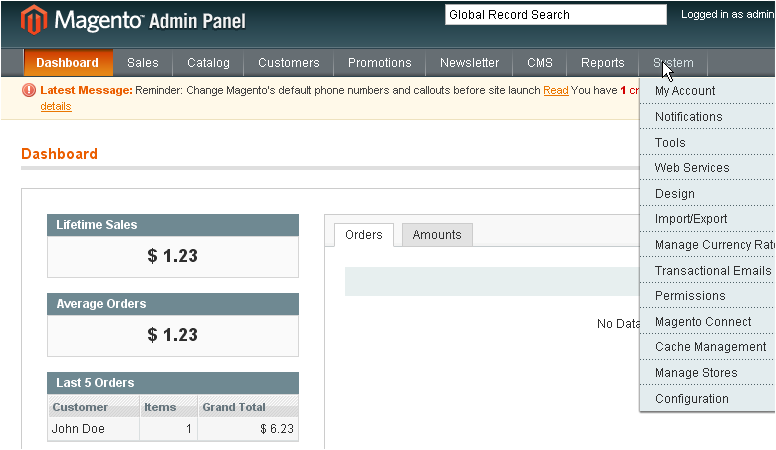Click the Customer column header
Screen dimensions: 776x450
point(94,407)
